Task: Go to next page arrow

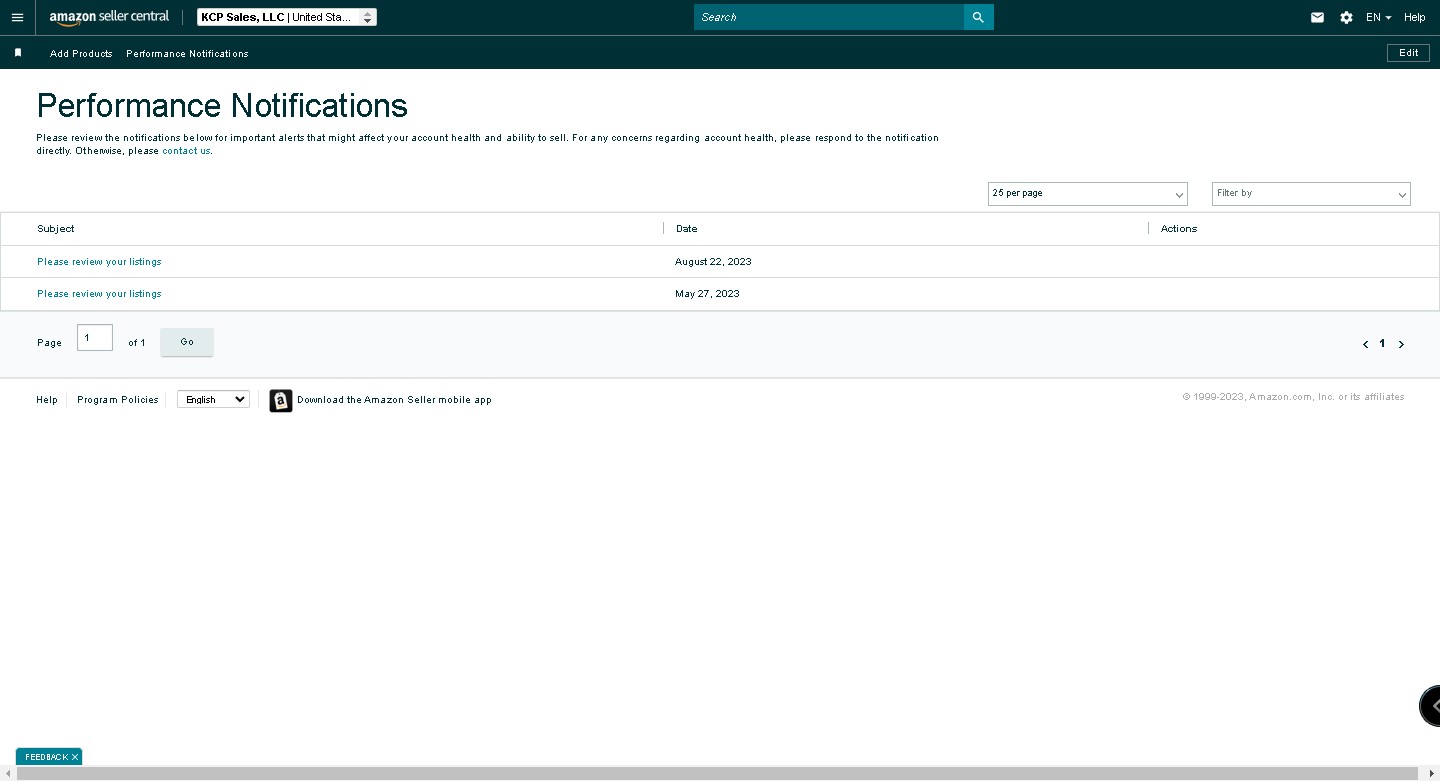Action: tap(1401, 344)
